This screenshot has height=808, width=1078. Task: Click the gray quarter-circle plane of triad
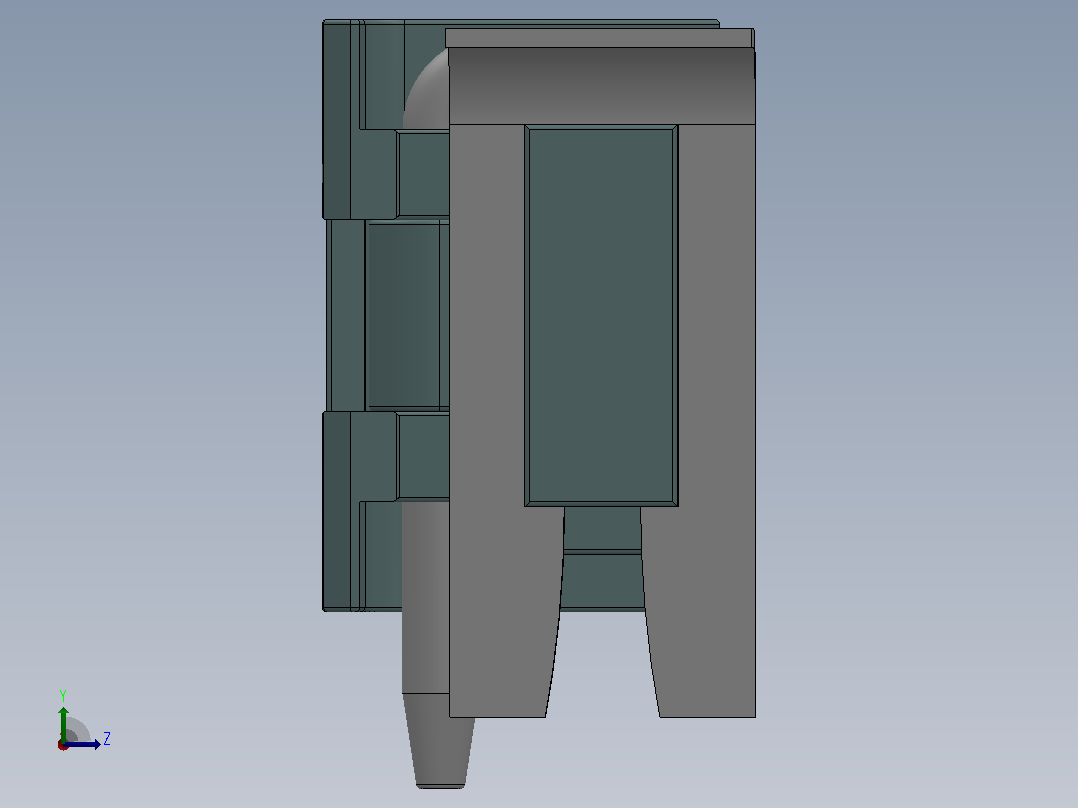pos(77,731)
